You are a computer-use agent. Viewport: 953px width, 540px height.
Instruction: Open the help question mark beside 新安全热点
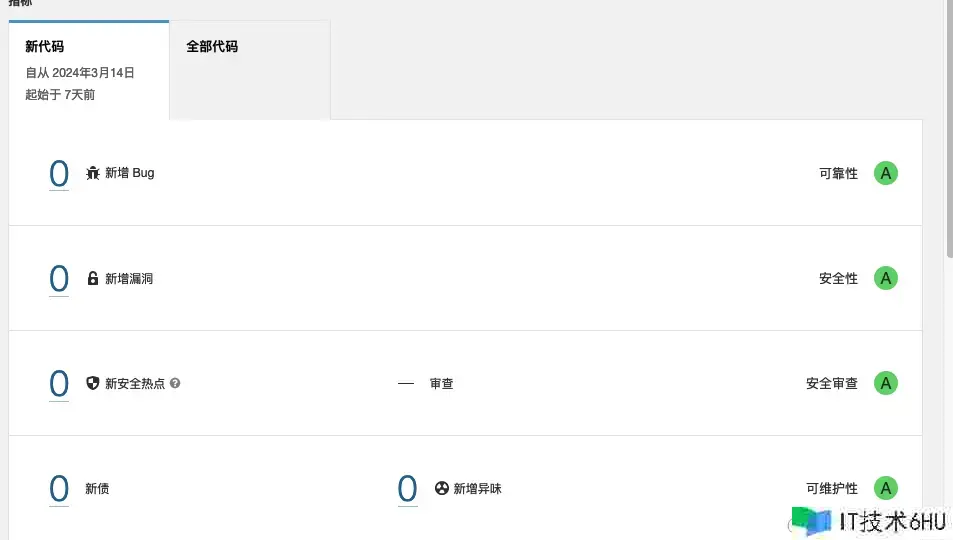(175, 383)
